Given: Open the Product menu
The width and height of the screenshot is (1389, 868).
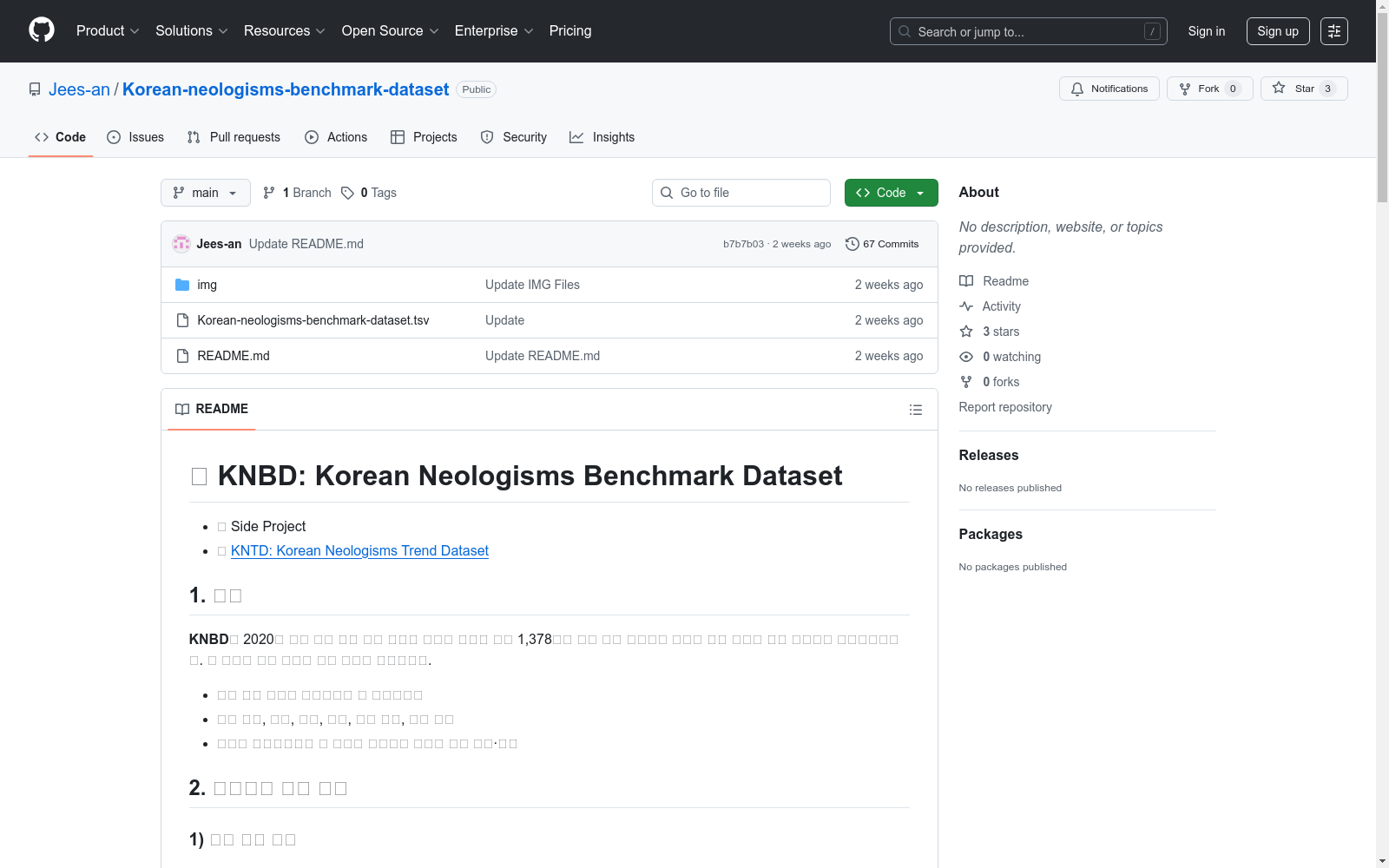Looking at the screenshot, I should tap(108, 31).
